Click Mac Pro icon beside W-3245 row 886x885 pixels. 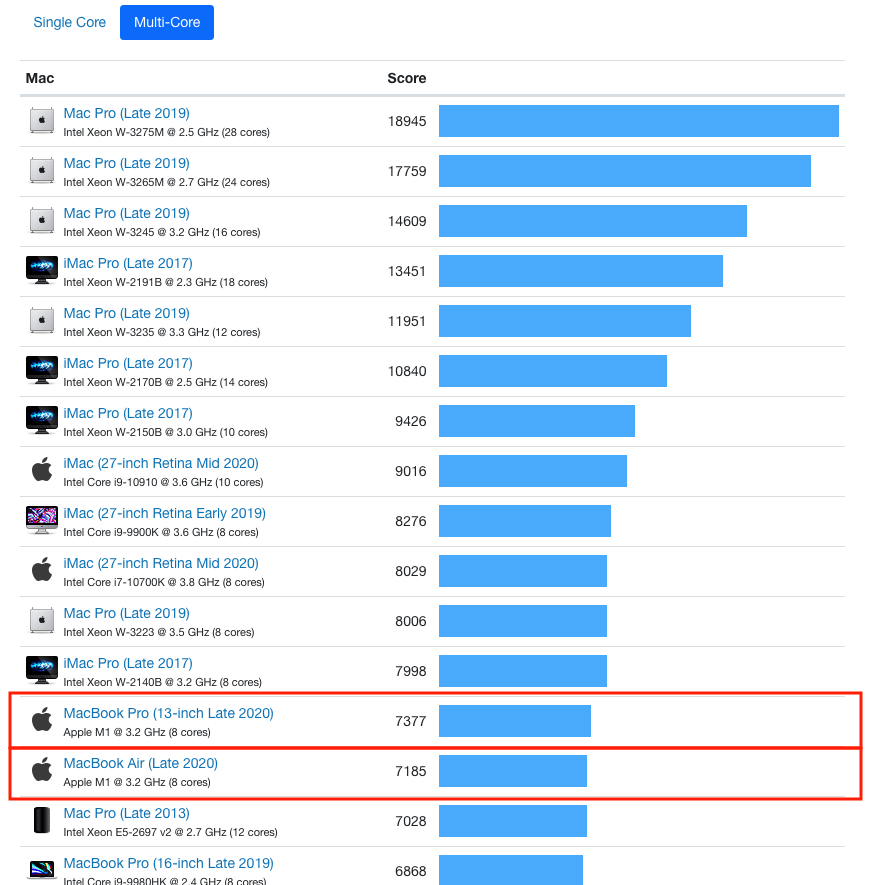42,220
